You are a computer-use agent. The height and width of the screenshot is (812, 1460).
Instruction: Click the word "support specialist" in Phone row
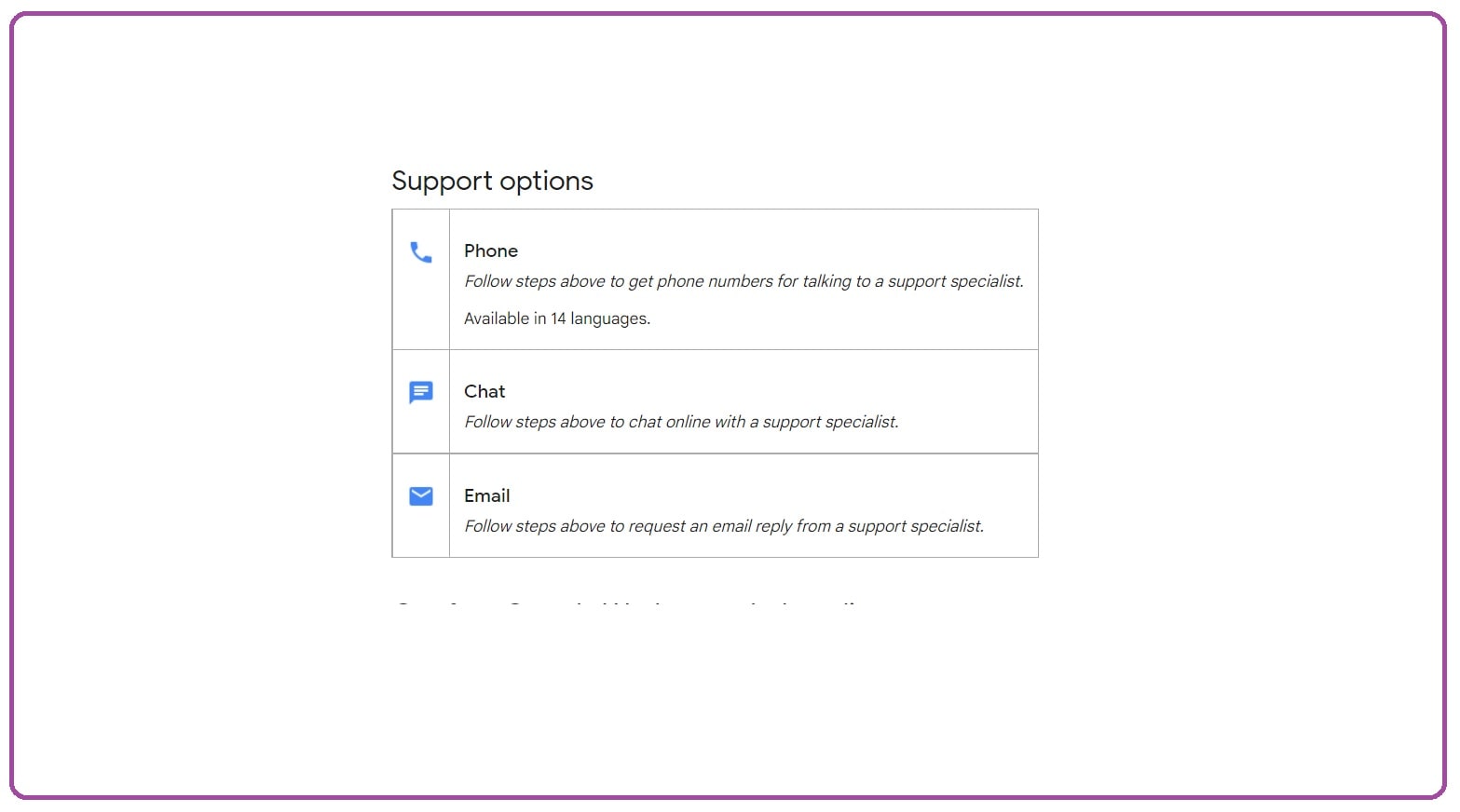click(x=955, y=281)
